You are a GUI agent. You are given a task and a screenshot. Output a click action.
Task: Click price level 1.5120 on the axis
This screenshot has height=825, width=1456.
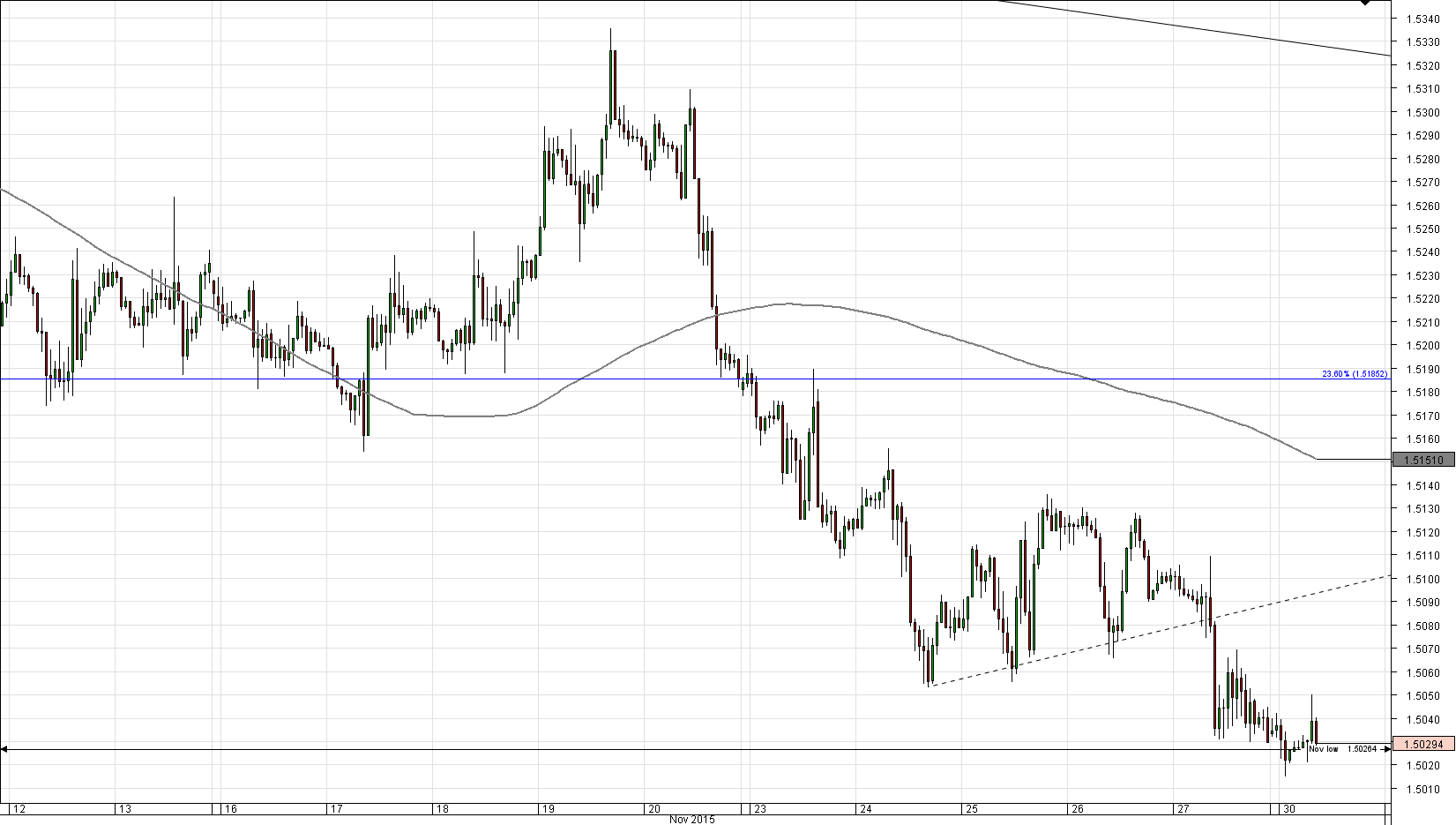click(1424, 533)
